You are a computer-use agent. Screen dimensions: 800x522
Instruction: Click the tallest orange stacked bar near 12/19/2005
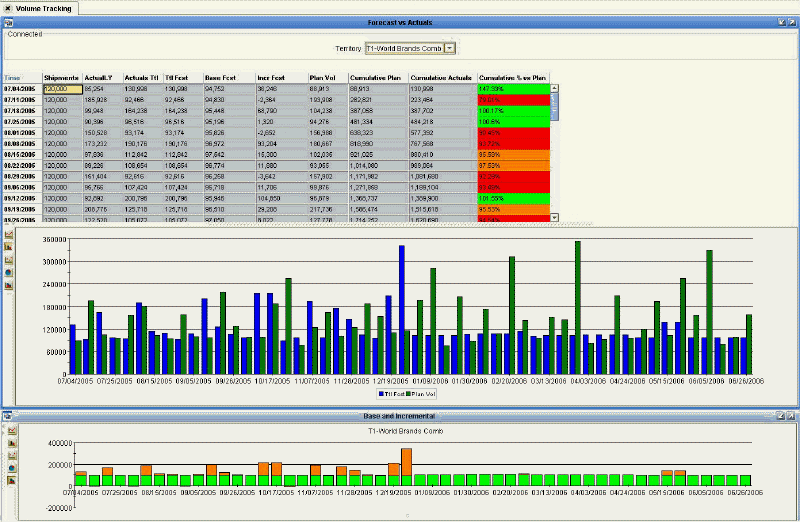click(x=407, y=462)
